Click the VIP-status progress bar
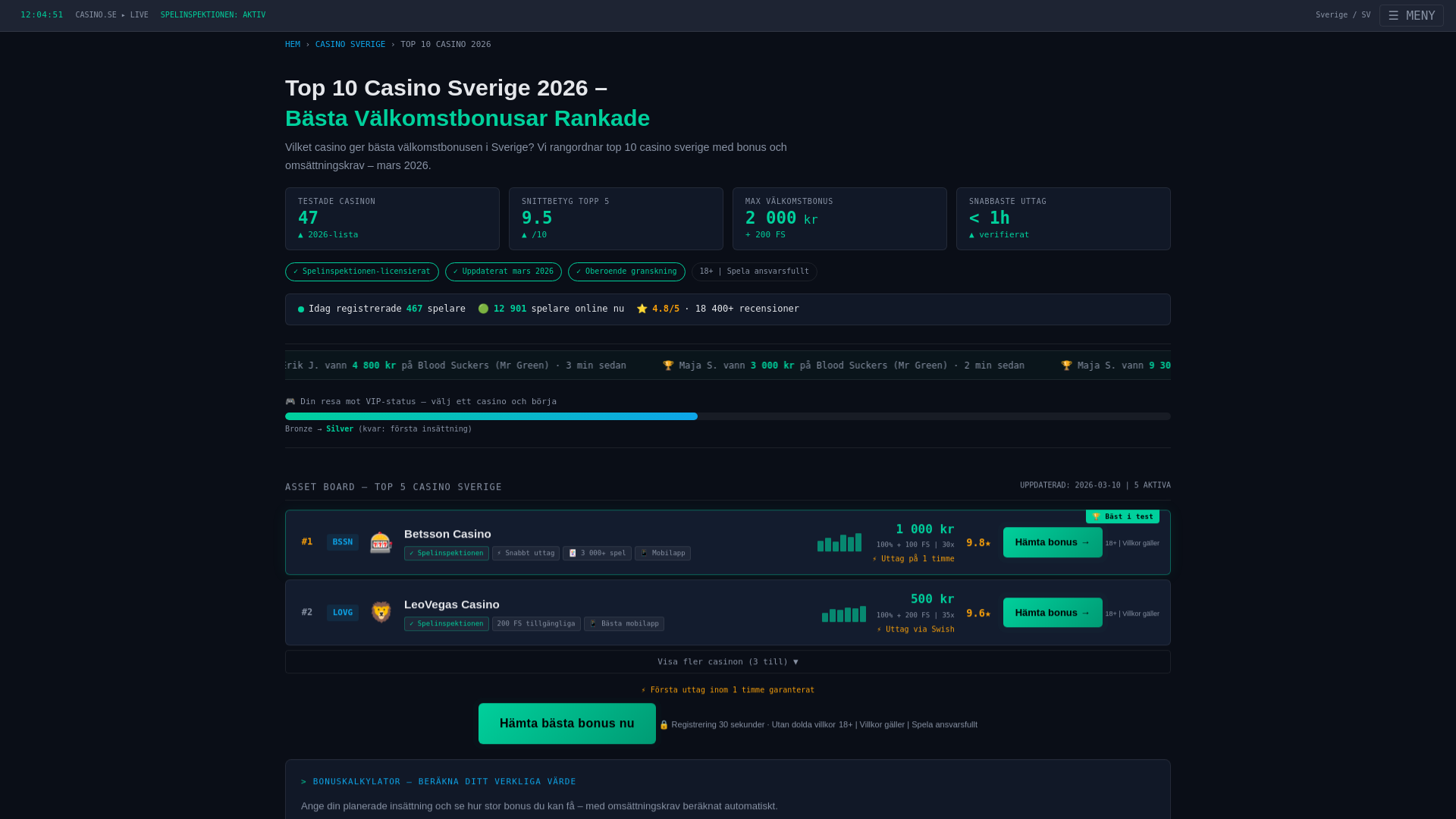This screenshot has height=819, width=1456. (x=728, y=416)
